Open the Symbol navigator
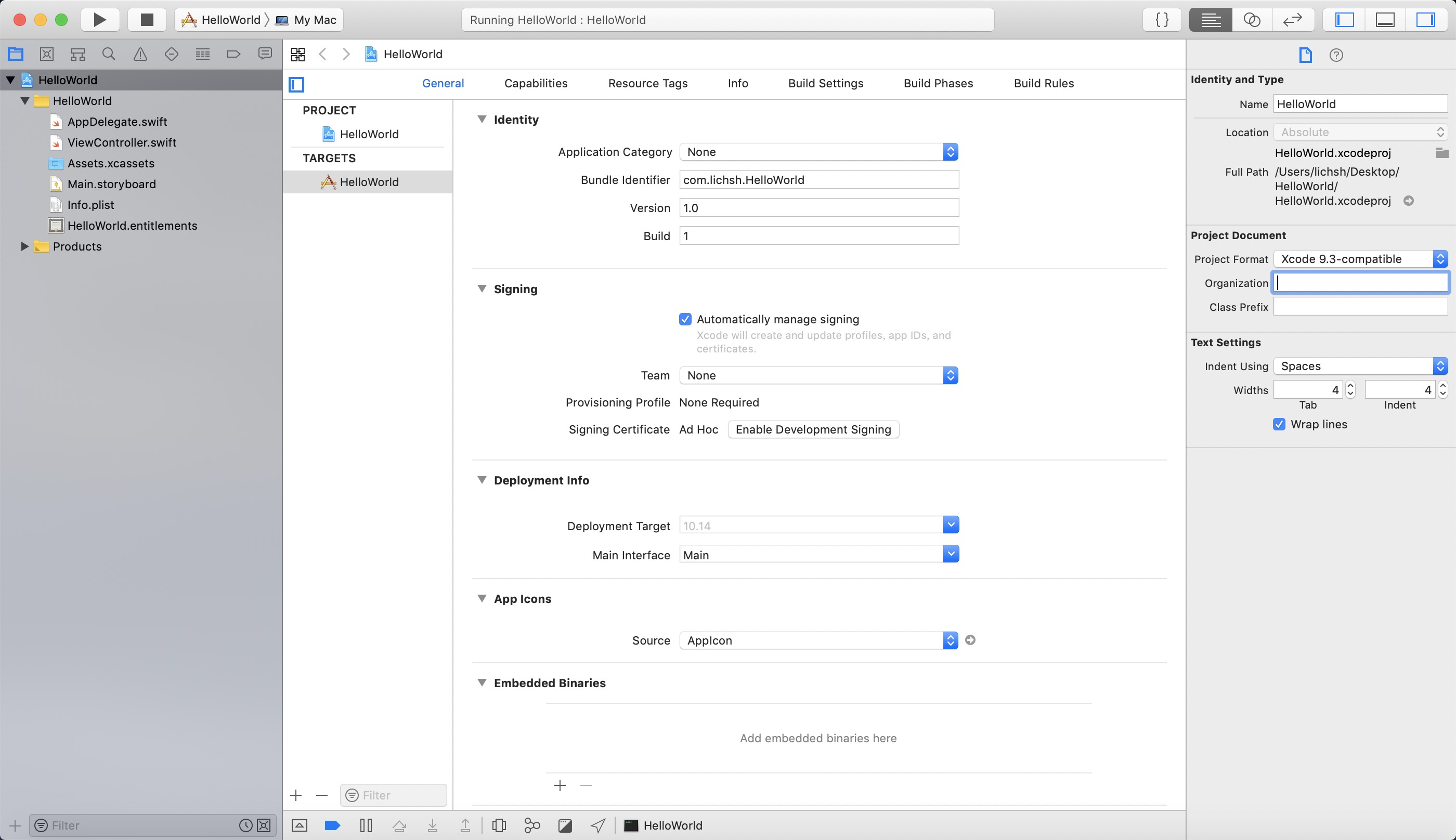The height and width of the screenshot is (840, 1456). (78, 54)
